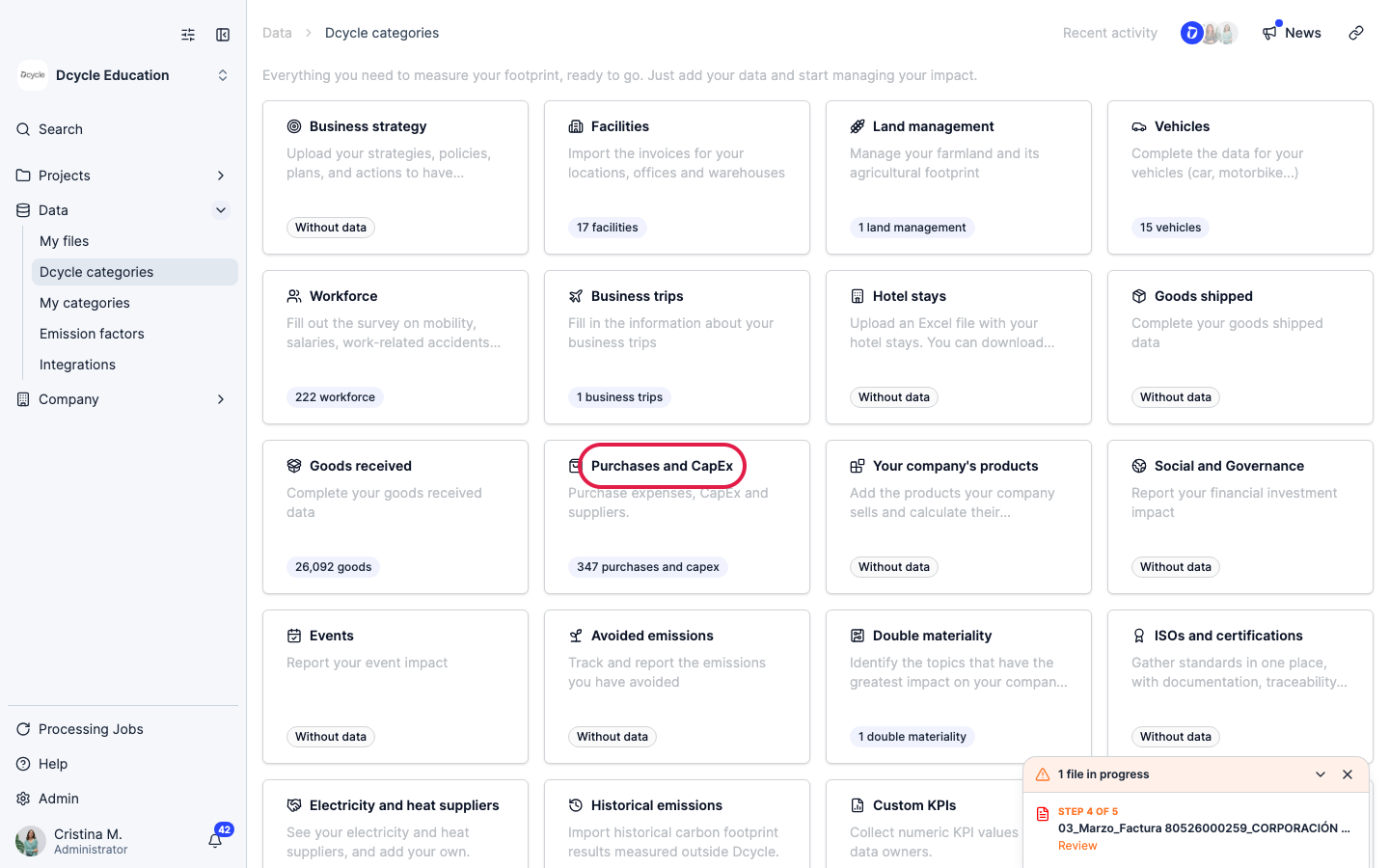Click the Social and Governance globe icon
This screenshot has width=1389, height=868.
(1139, 466)
